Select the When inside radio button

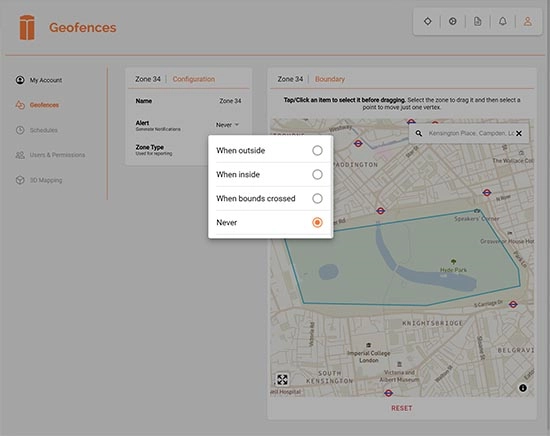pyautogui.click(x=317, y=174)
